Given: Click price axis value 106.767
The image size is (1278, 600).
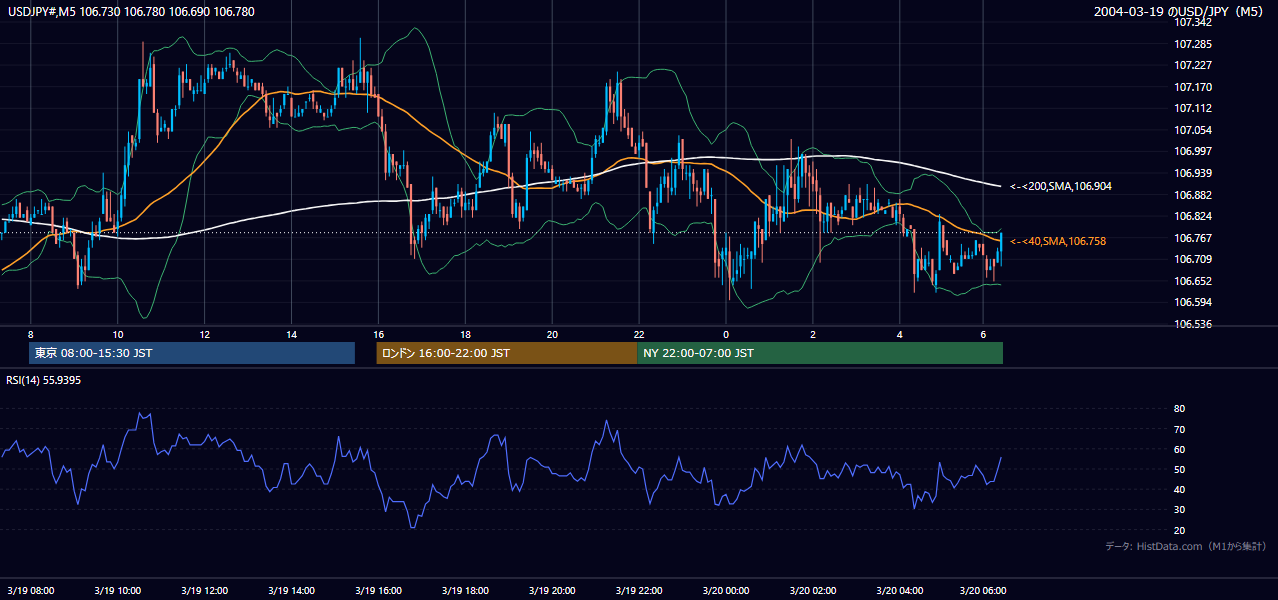Looking at the screenshot, I should 1193,238.
